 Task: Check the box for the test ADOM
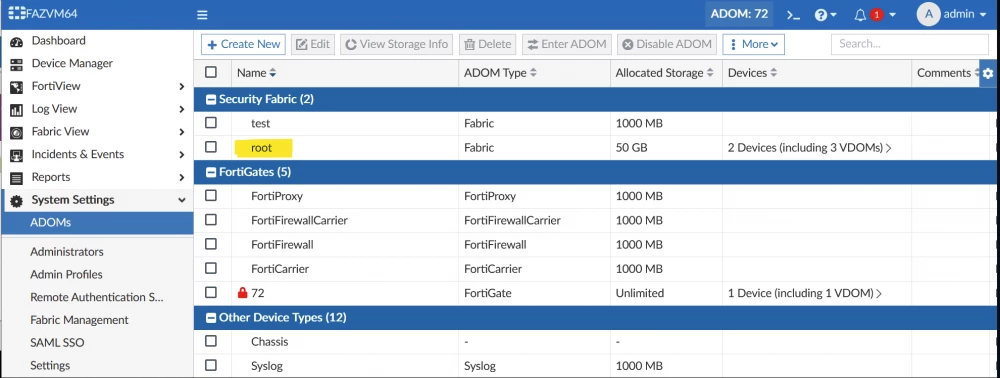click(211, 122)
